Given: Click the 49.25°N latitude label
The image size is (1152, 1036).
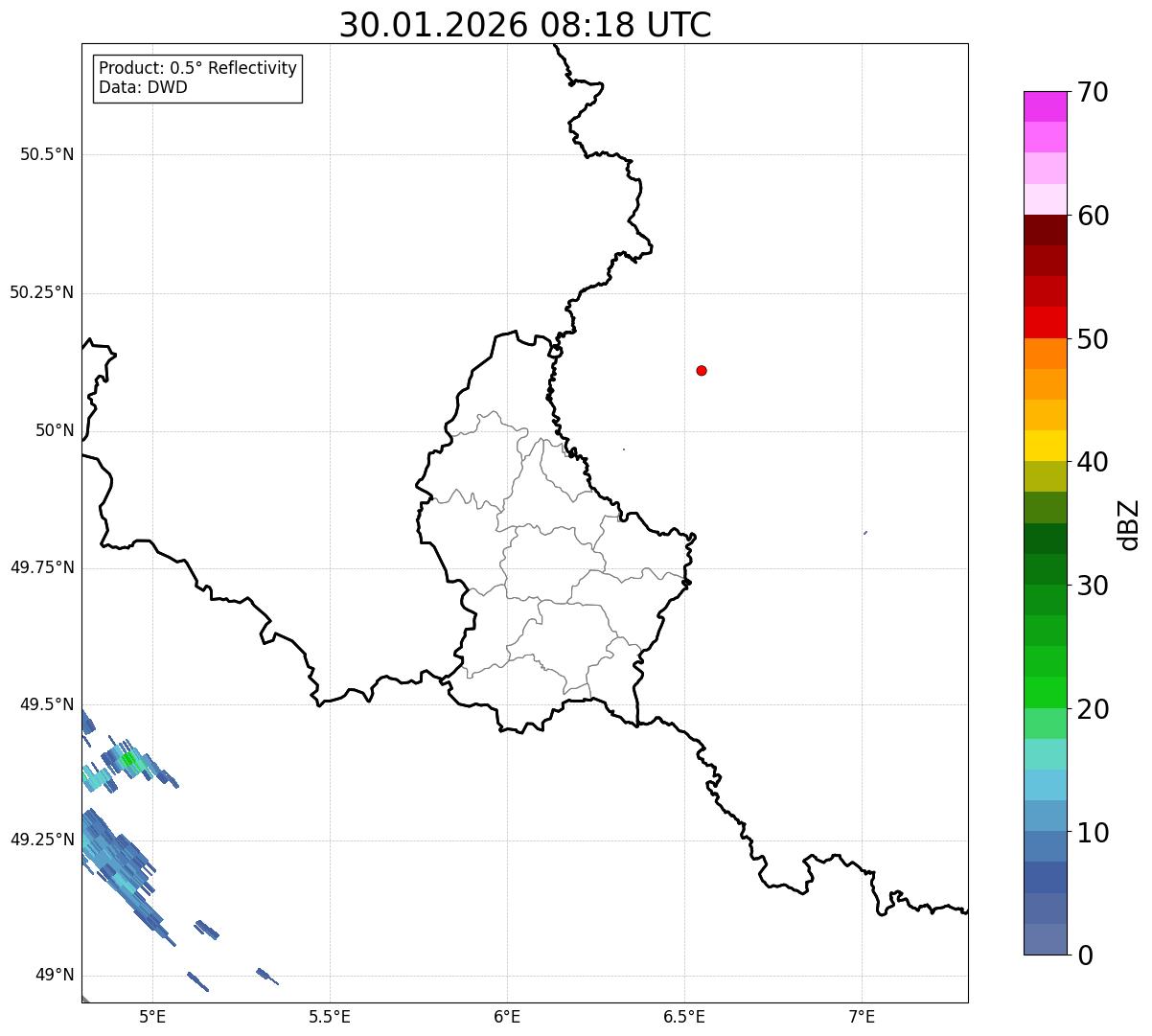Looking at the screenshot, I should pyautogui.click(x=42, y=840).
